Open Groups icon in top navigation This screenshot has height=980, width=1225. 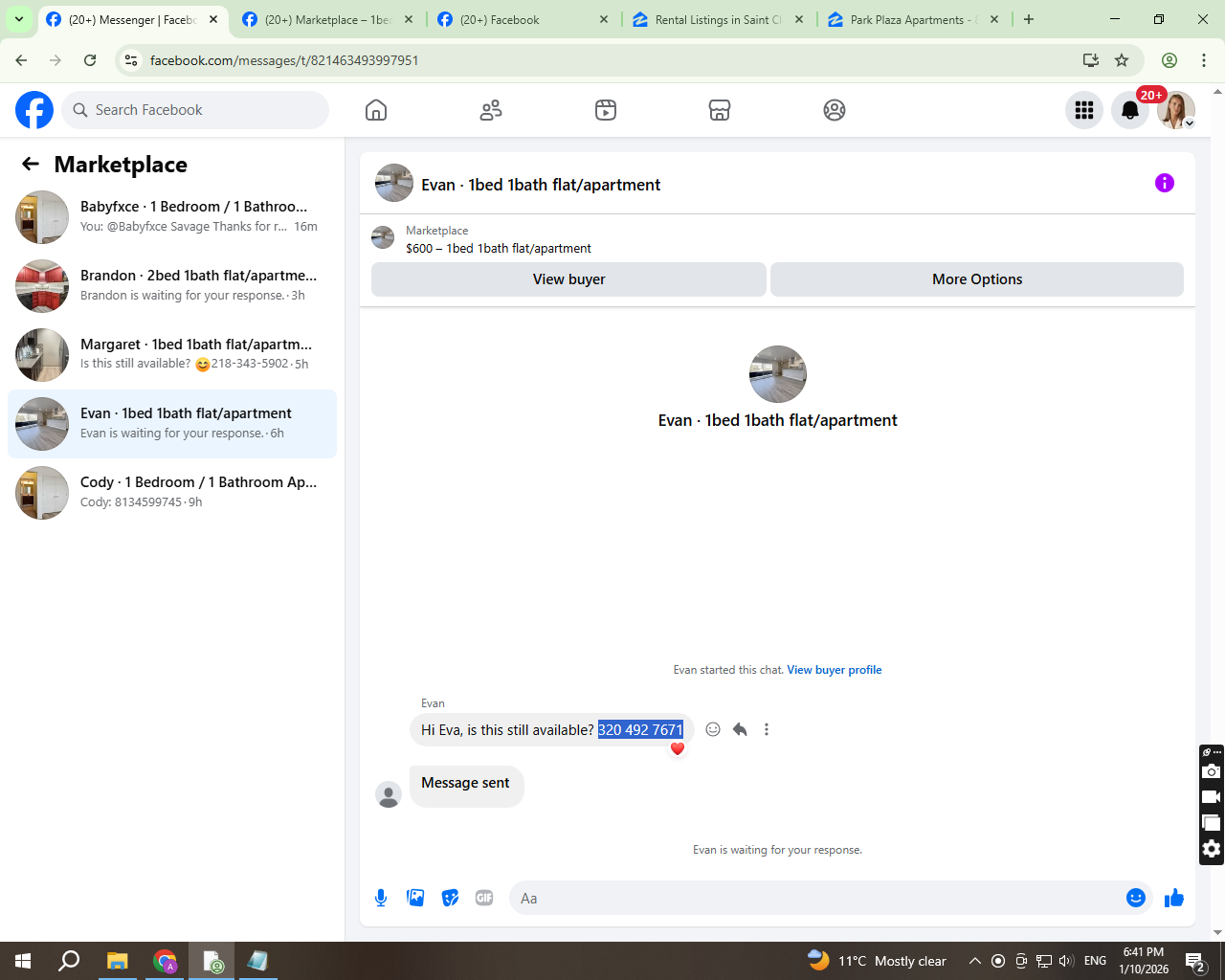click(835, 110)
